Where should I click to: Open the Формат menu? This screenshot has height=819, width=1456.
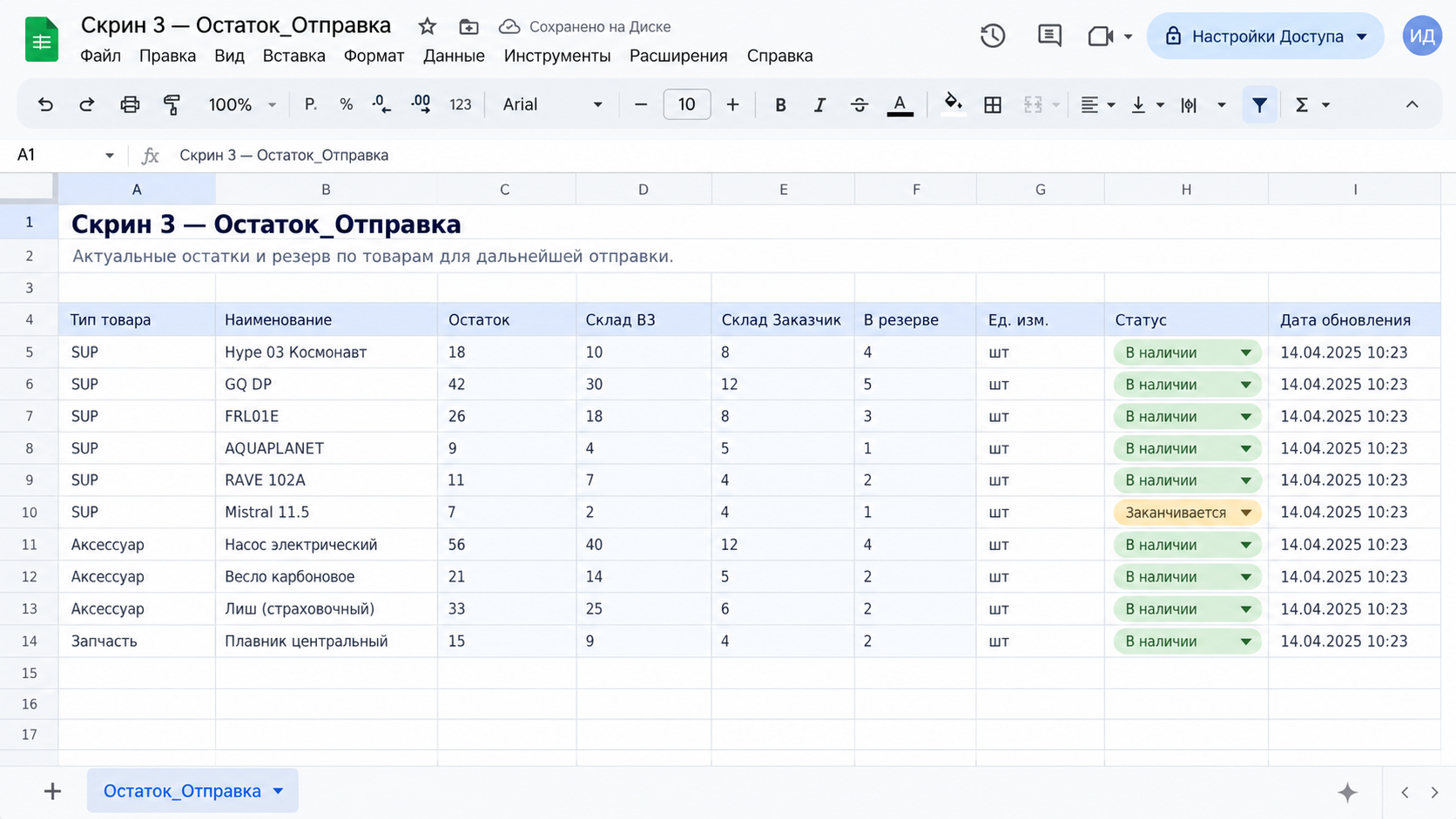pos(374,56)
